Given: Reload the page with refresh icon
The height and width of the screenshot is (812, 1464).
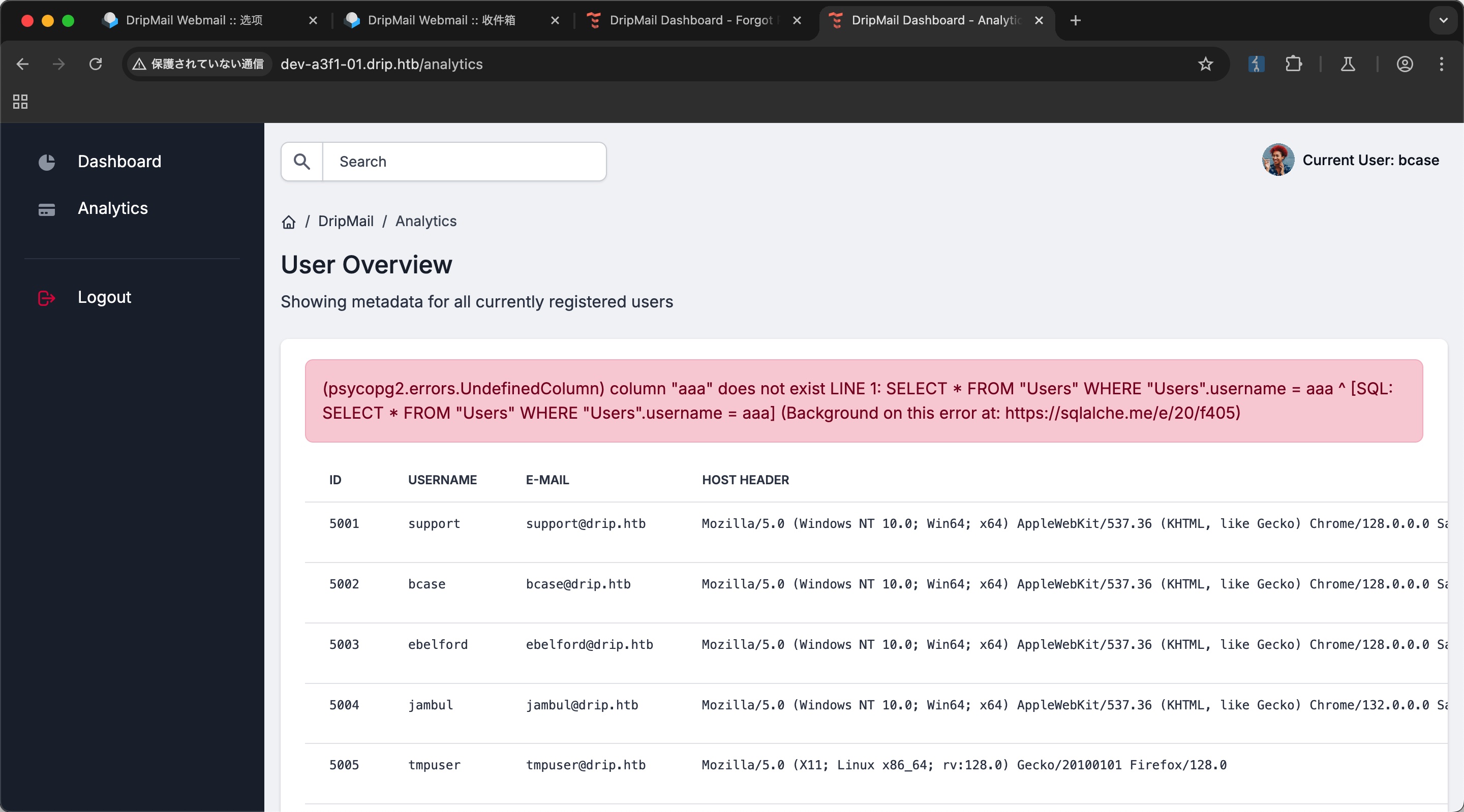Looking at the screenshot, I should [96, 64].
